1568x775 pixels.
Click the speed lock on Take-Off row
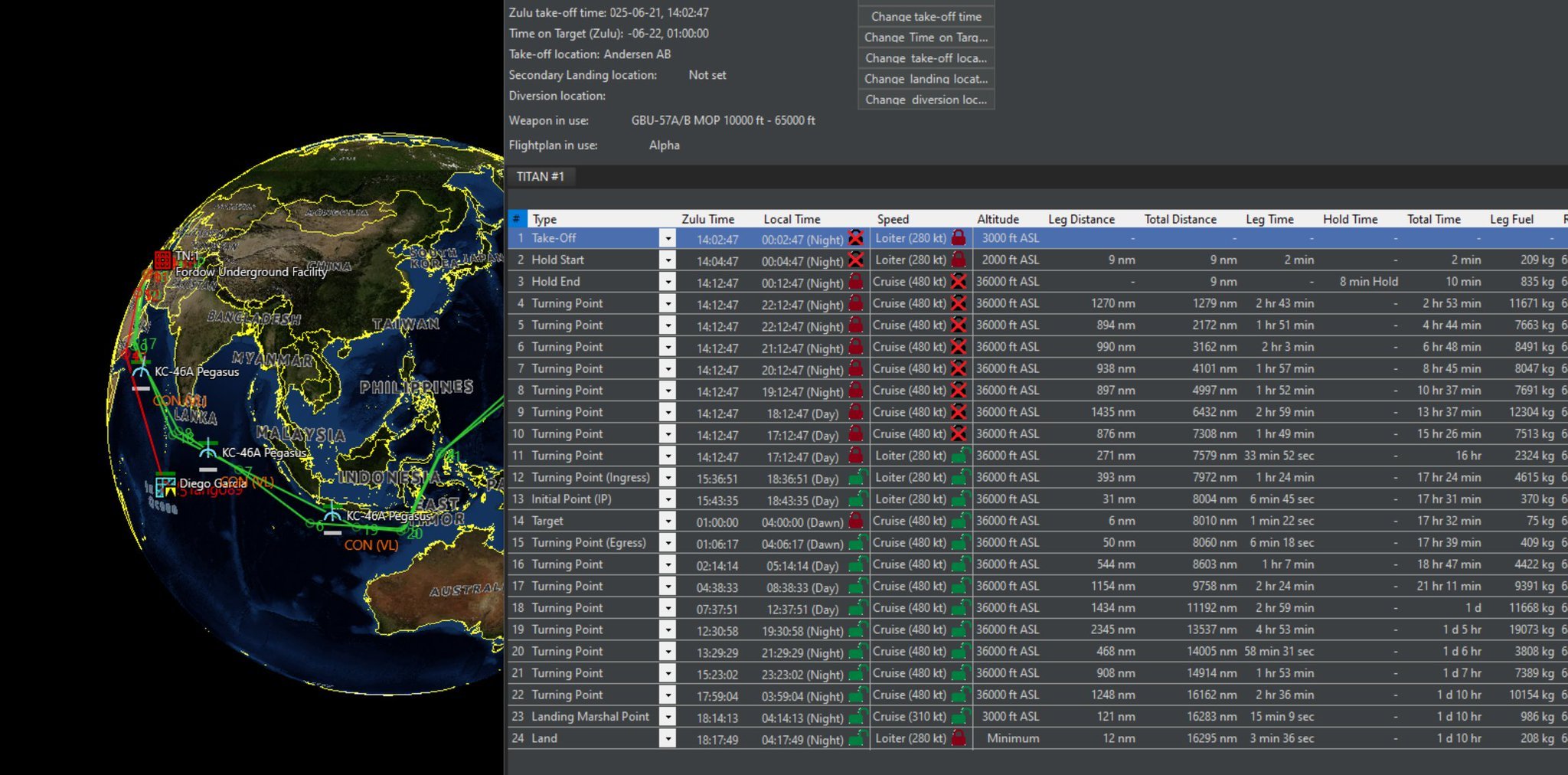pyautogui.click(x=959, y=238)
